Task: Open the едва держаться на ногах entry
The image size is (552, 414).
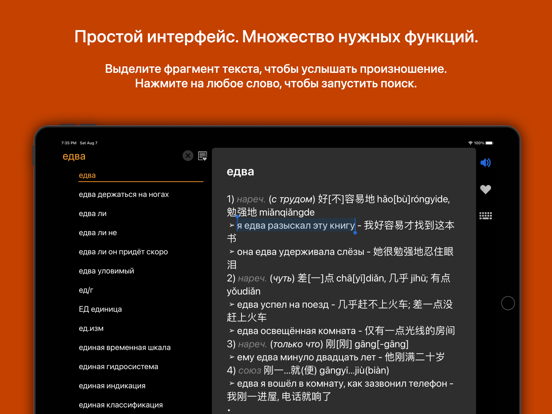Action: click(124, 194)
